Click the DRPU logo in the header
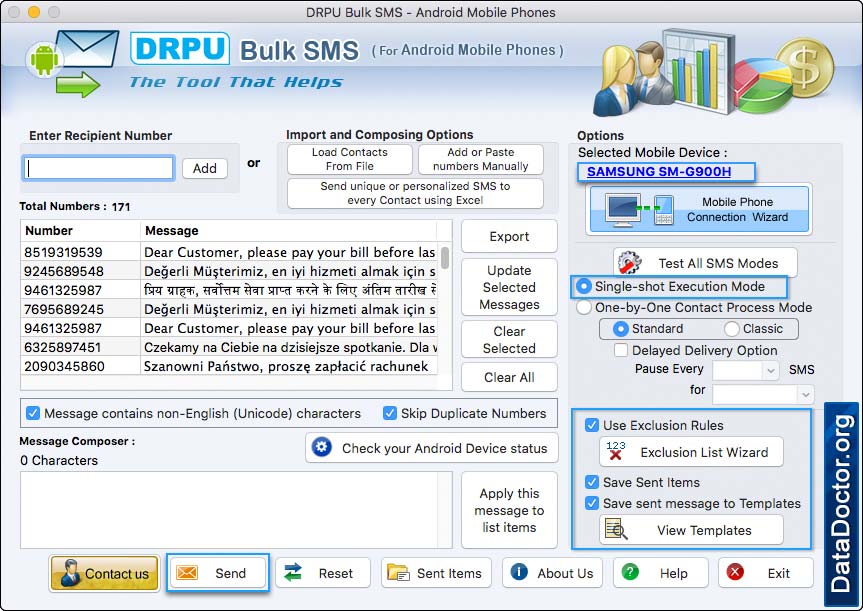863x611 pixels. click(x=180, y=49)
